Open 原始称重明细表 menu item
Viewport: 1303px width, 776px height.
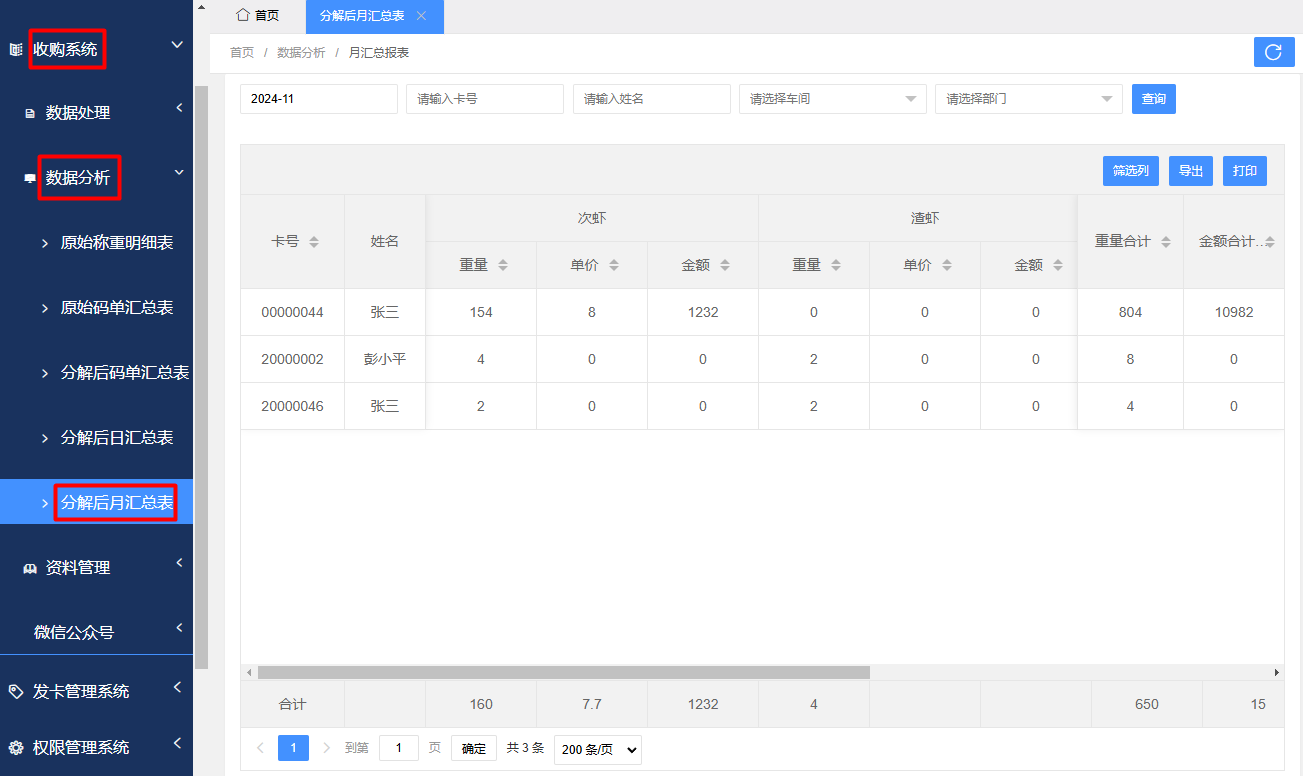coord(117,243)
